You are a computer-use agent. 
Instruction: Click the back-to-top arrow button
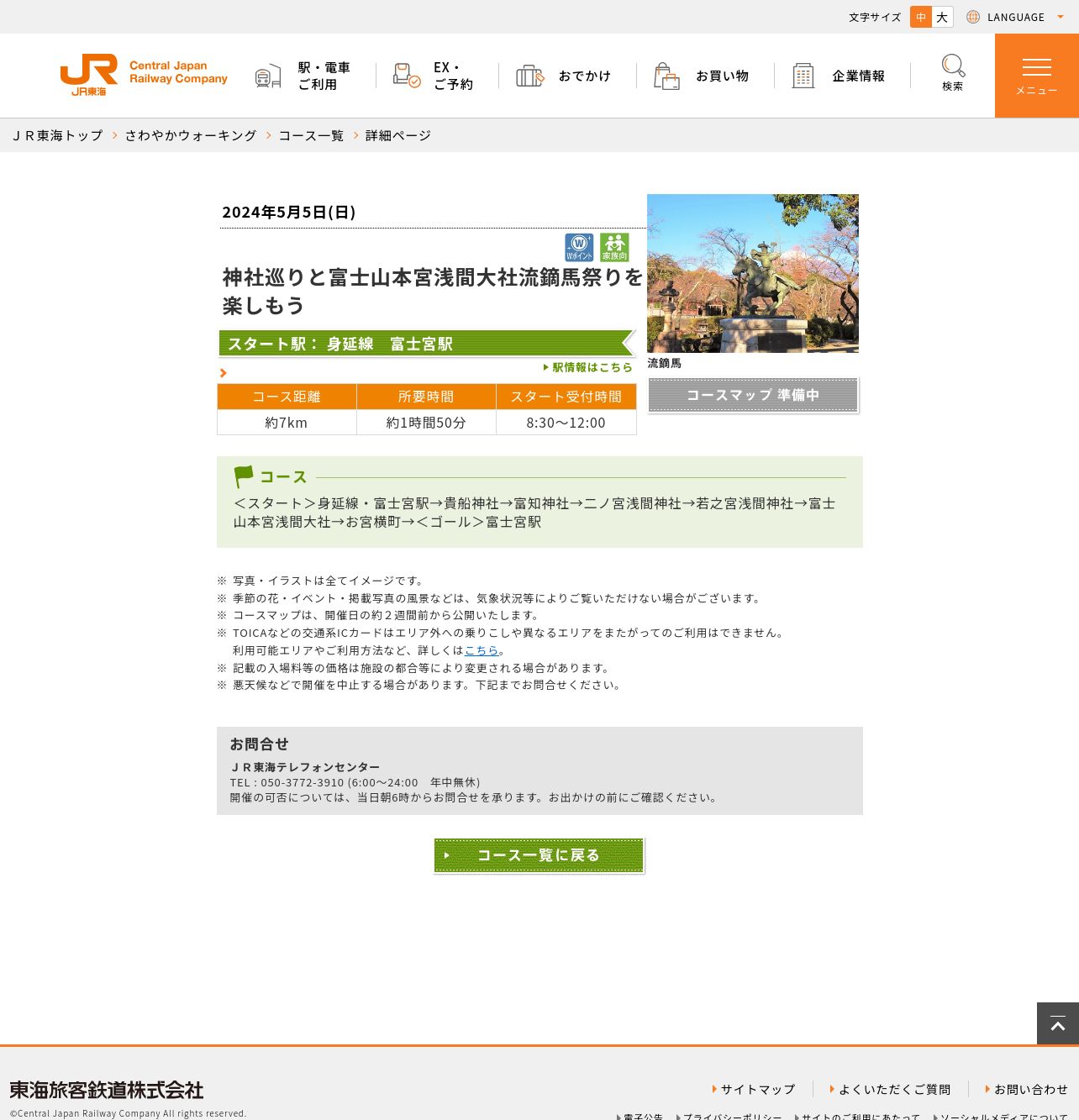pyautogui.click(x=1058, y=1023)
